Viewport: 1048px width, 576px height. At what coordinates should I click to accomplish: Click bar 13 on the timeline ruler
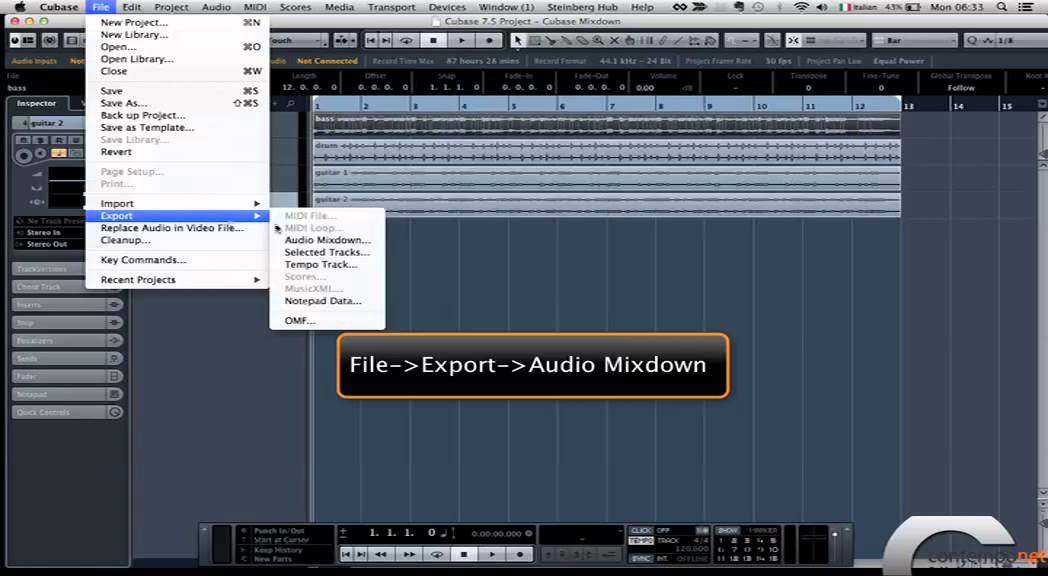(909, 106)
